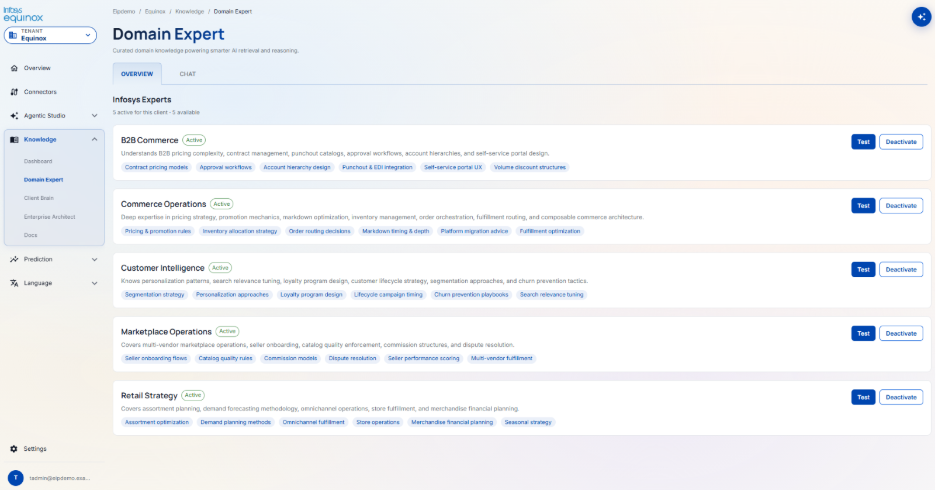Screen dimensions: 936x490
Task: Click the Elpdemo breadcrumb link
Action: click(x=124, y=11)
